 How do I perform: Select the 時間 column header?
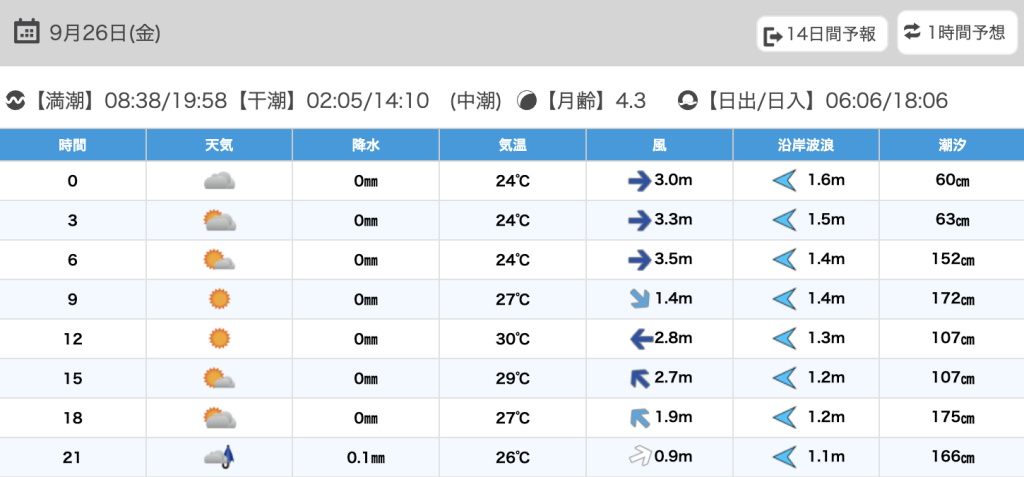73,145
